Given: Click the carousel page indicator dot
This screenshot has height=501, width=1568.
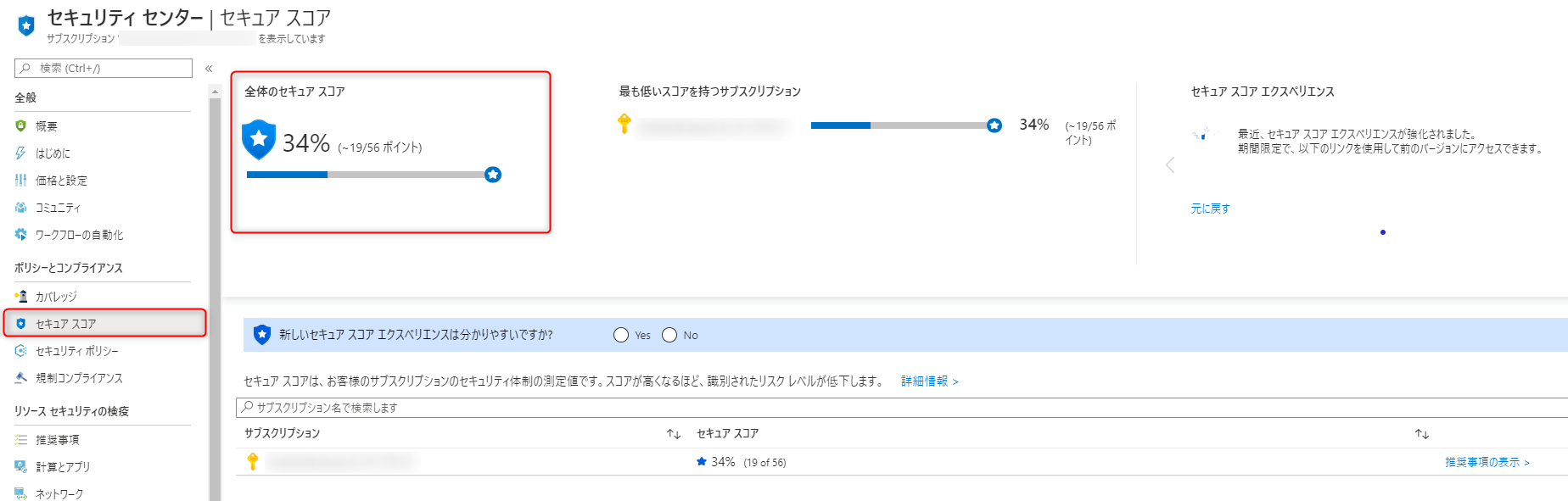Looking at the screenshot, I should (1383, 232).
